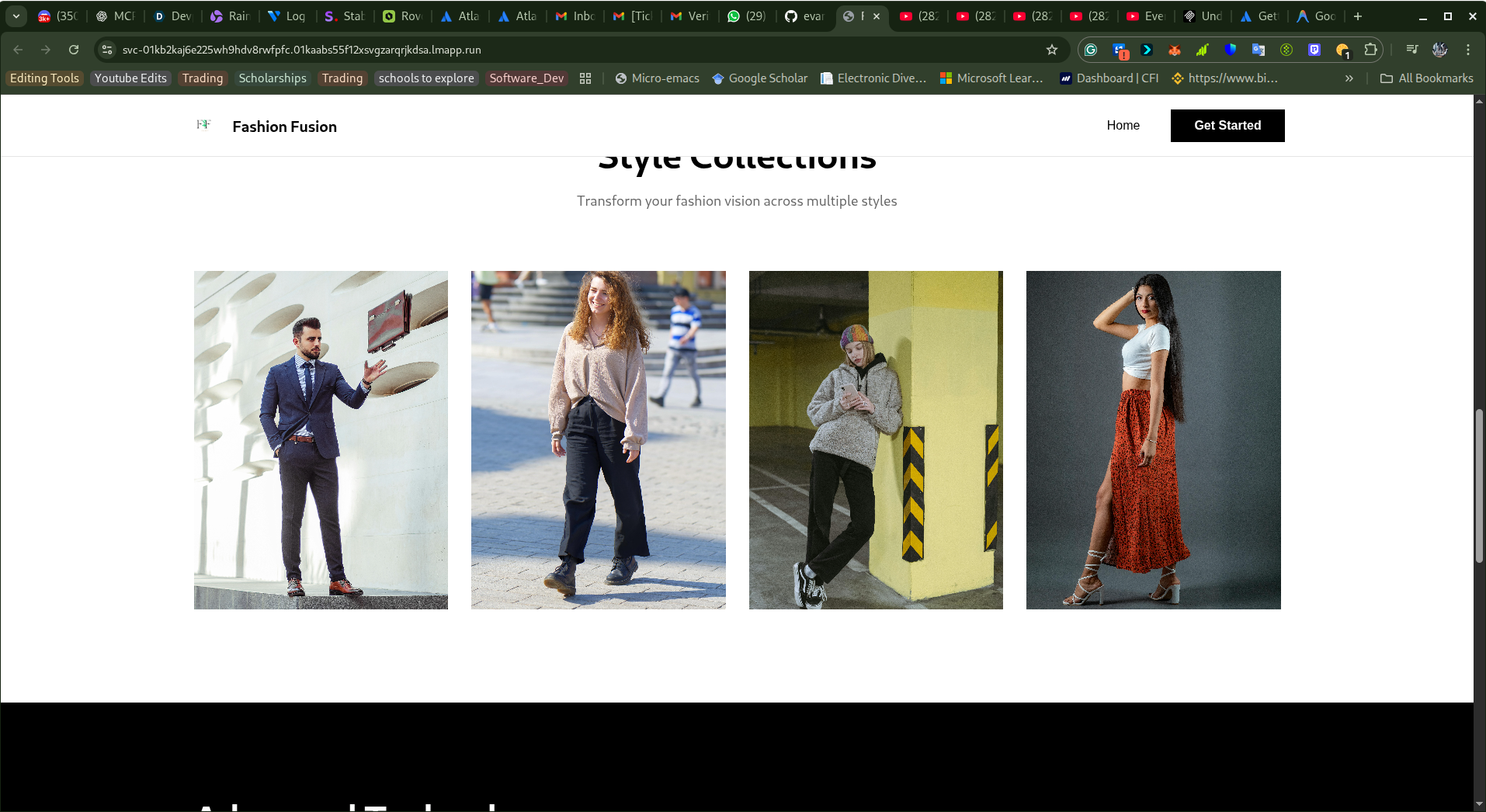Image resolution: width=1486 pixels, height=812 pixels.
Task: Open the Youtube Edits bookmark folder
Action: tap(130, 78)
